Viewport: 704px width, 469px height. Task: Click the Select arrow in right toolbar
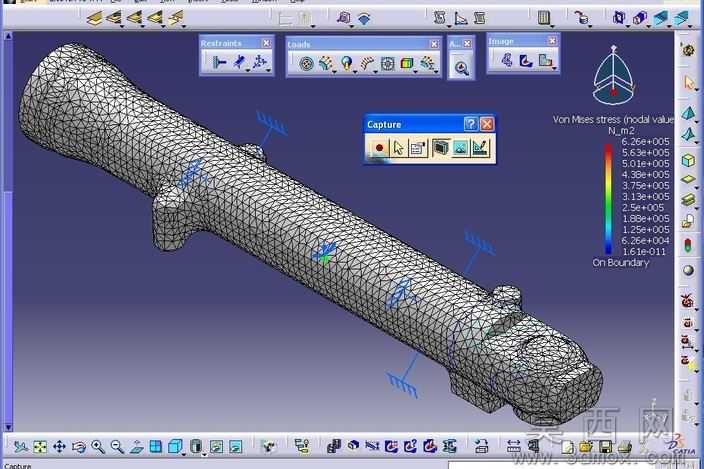point(689,83)
